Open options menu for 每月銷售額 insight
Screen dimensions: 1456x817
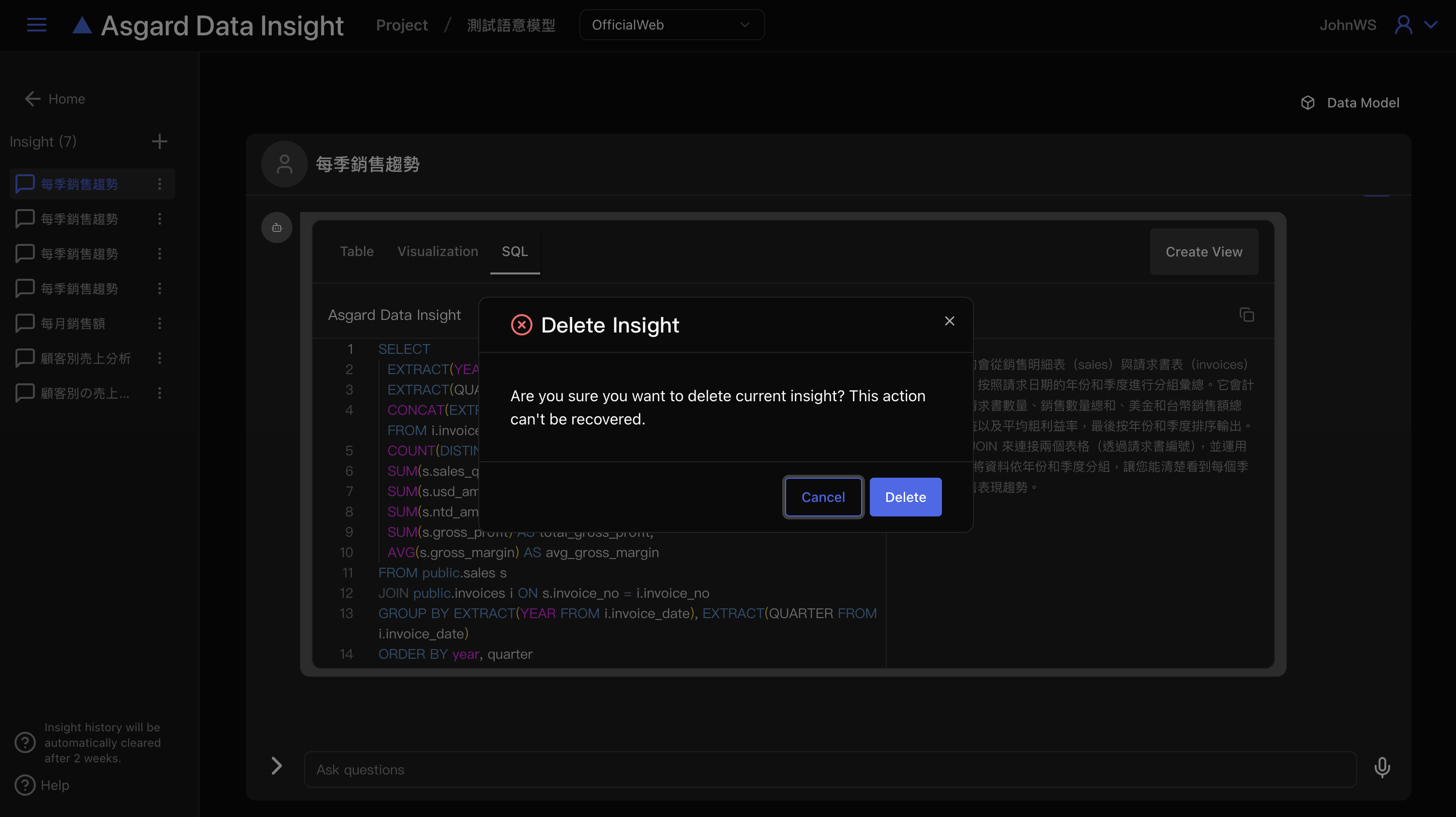[x=159, y=323]
